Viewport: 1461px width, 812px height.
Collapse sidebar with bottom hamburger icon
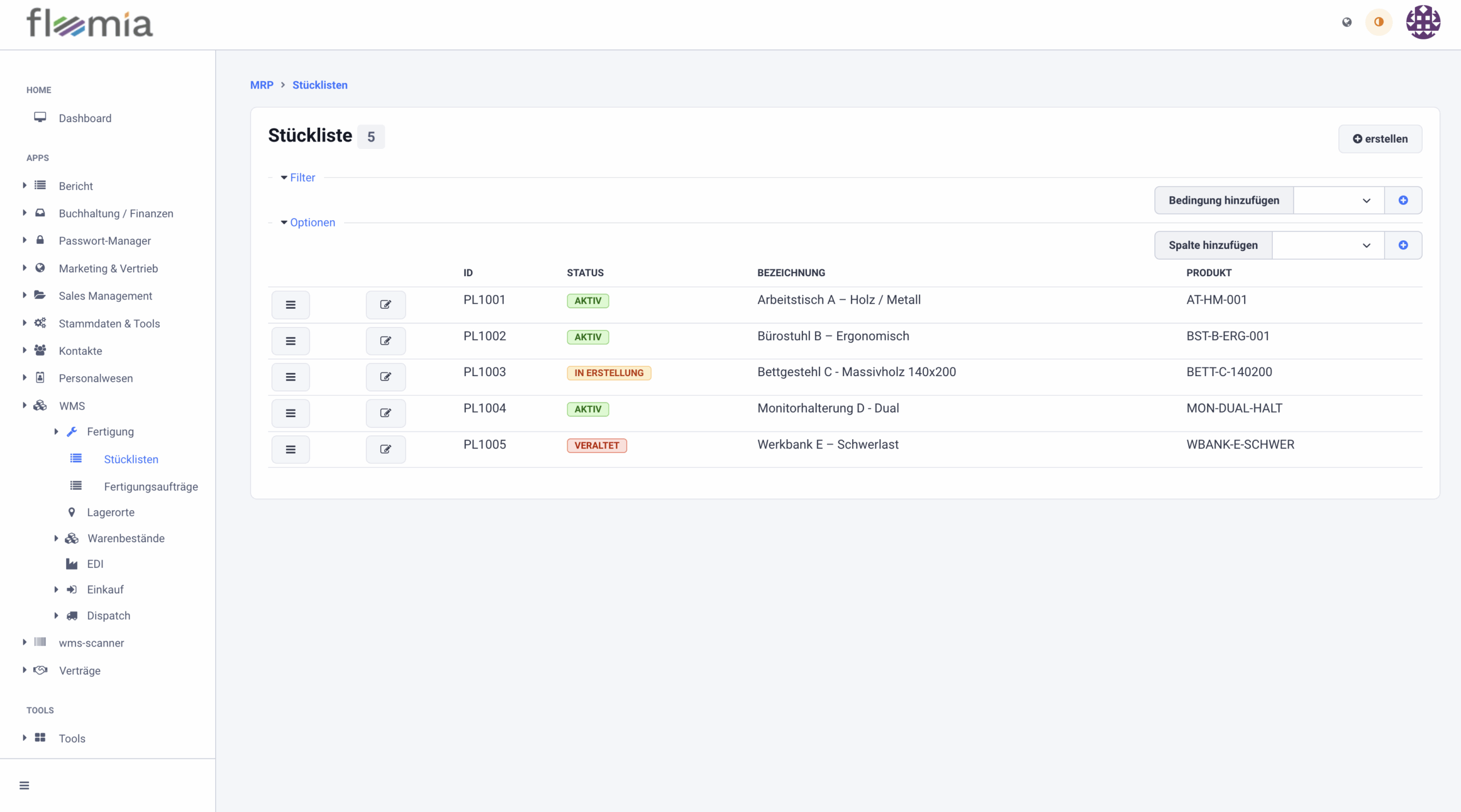point(24,786)
